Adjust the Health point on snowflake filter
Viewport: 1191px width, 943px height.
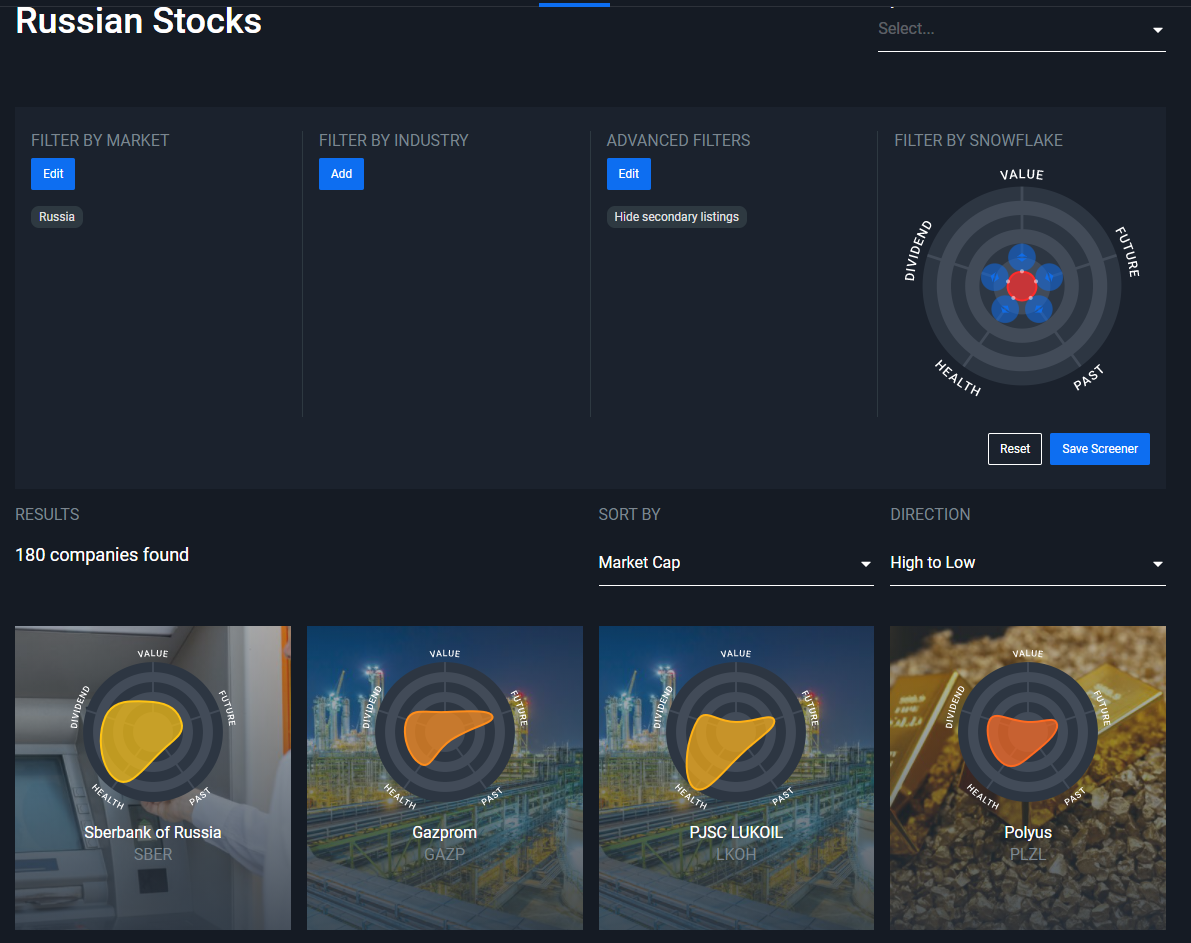(1005, 309)
